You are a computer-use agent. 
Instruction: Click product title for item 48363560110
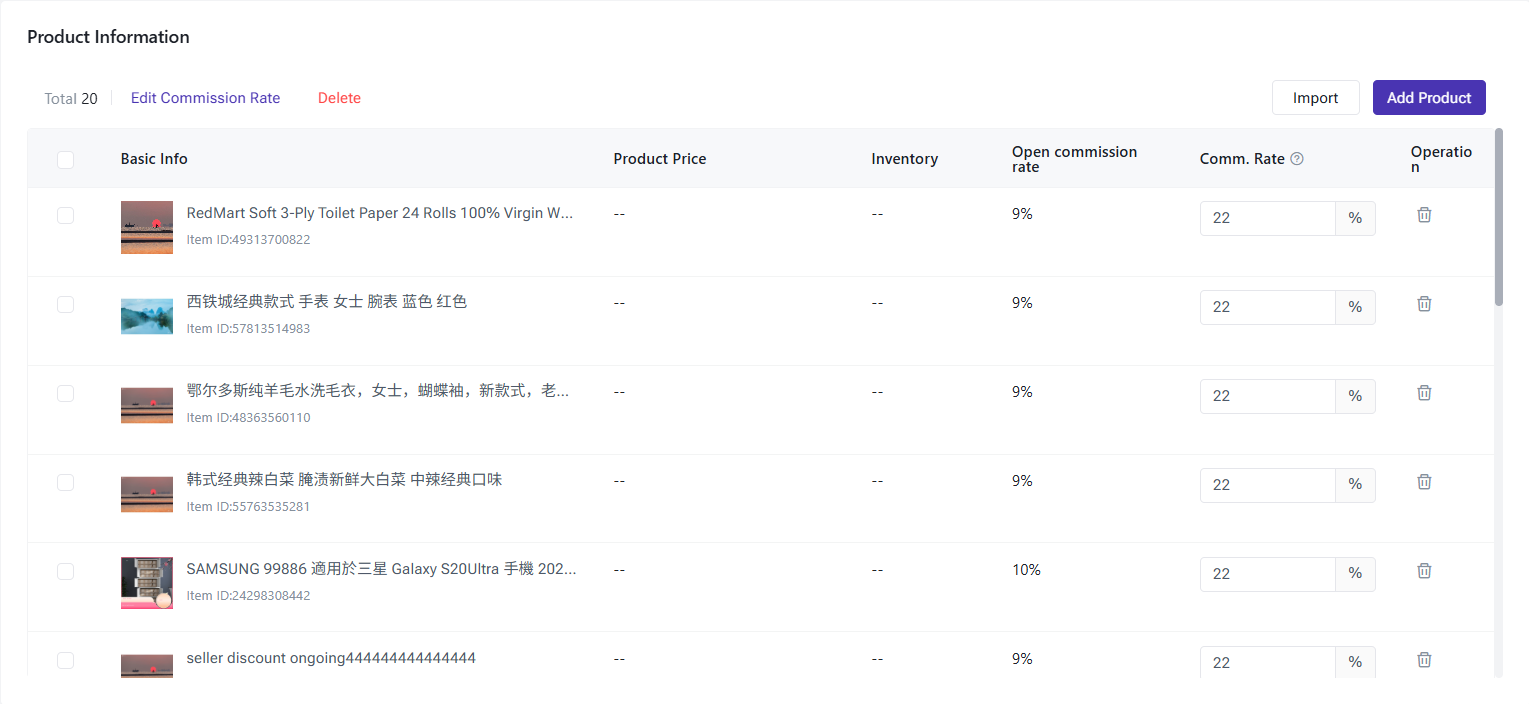(378, 391)
